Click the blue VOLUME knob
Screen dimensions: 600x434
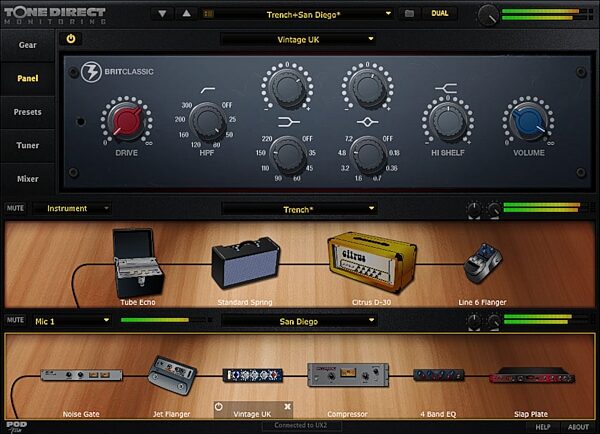(x=529, y=121)
